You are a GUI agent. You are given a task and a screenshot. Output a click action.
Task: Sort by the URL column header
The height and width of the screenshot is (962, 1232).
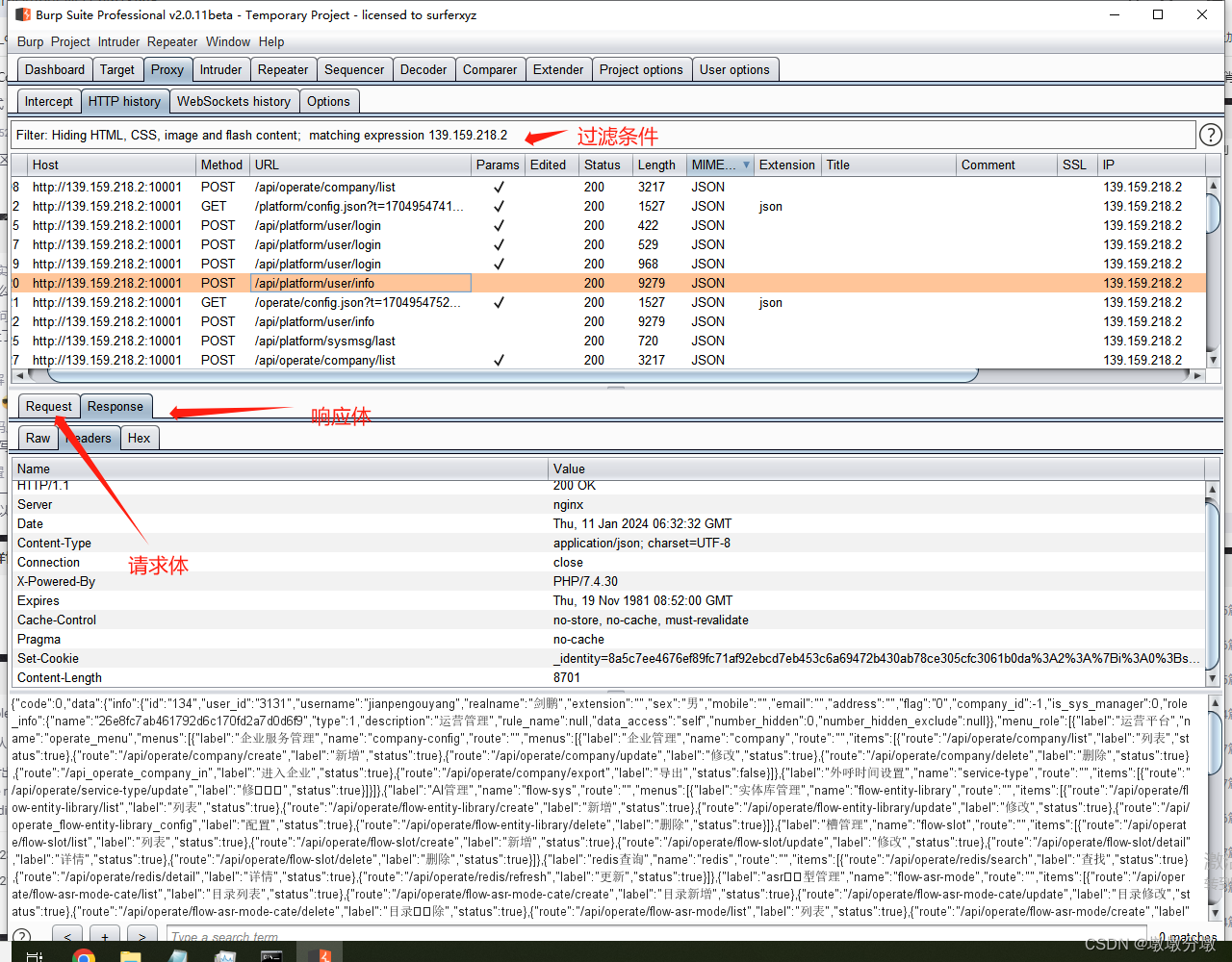(x=361, y=165)
